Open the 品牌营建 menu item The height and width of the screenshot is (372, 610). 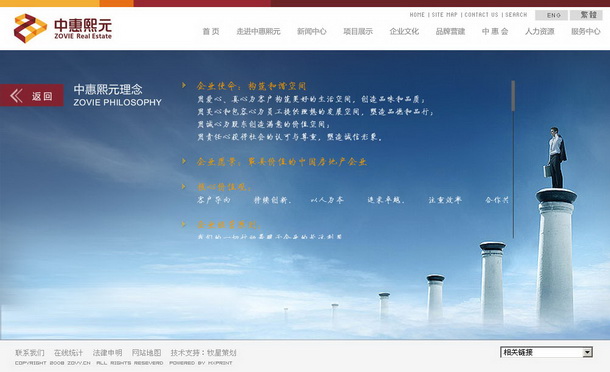pos(450,32)
